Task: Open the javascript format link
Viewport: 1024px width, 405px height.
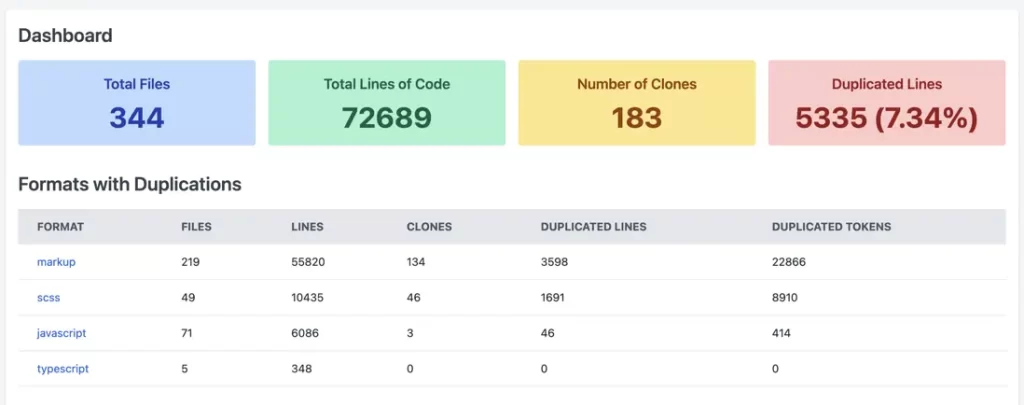Action: coord(61,333)
